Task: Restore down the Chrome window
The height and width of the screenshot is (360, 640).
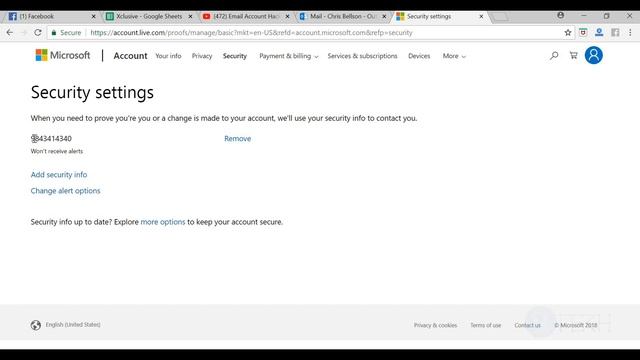Action: (x=607, y=16)
